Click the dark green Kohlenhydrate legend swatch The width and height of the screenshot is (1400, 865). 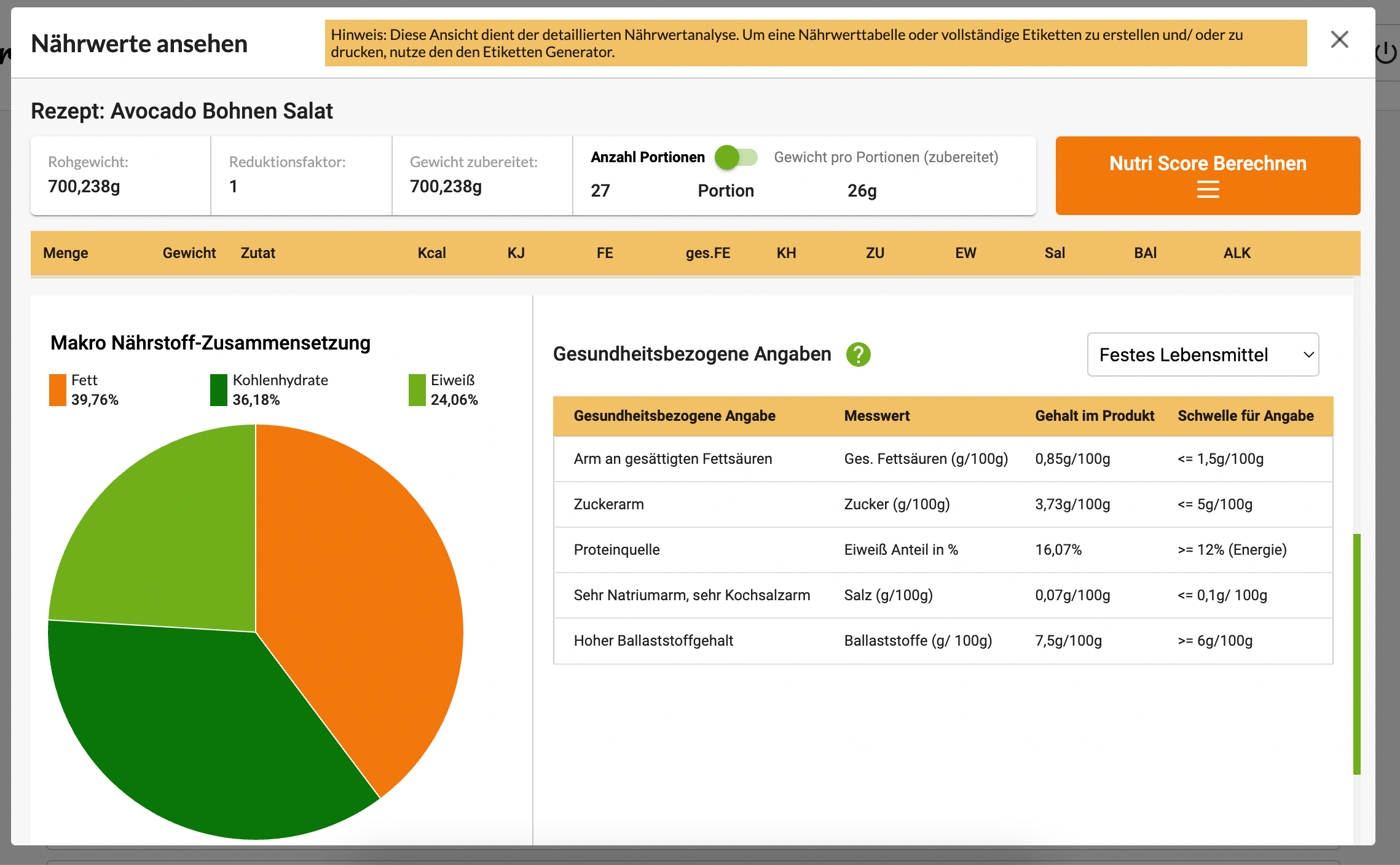(219, 390)
